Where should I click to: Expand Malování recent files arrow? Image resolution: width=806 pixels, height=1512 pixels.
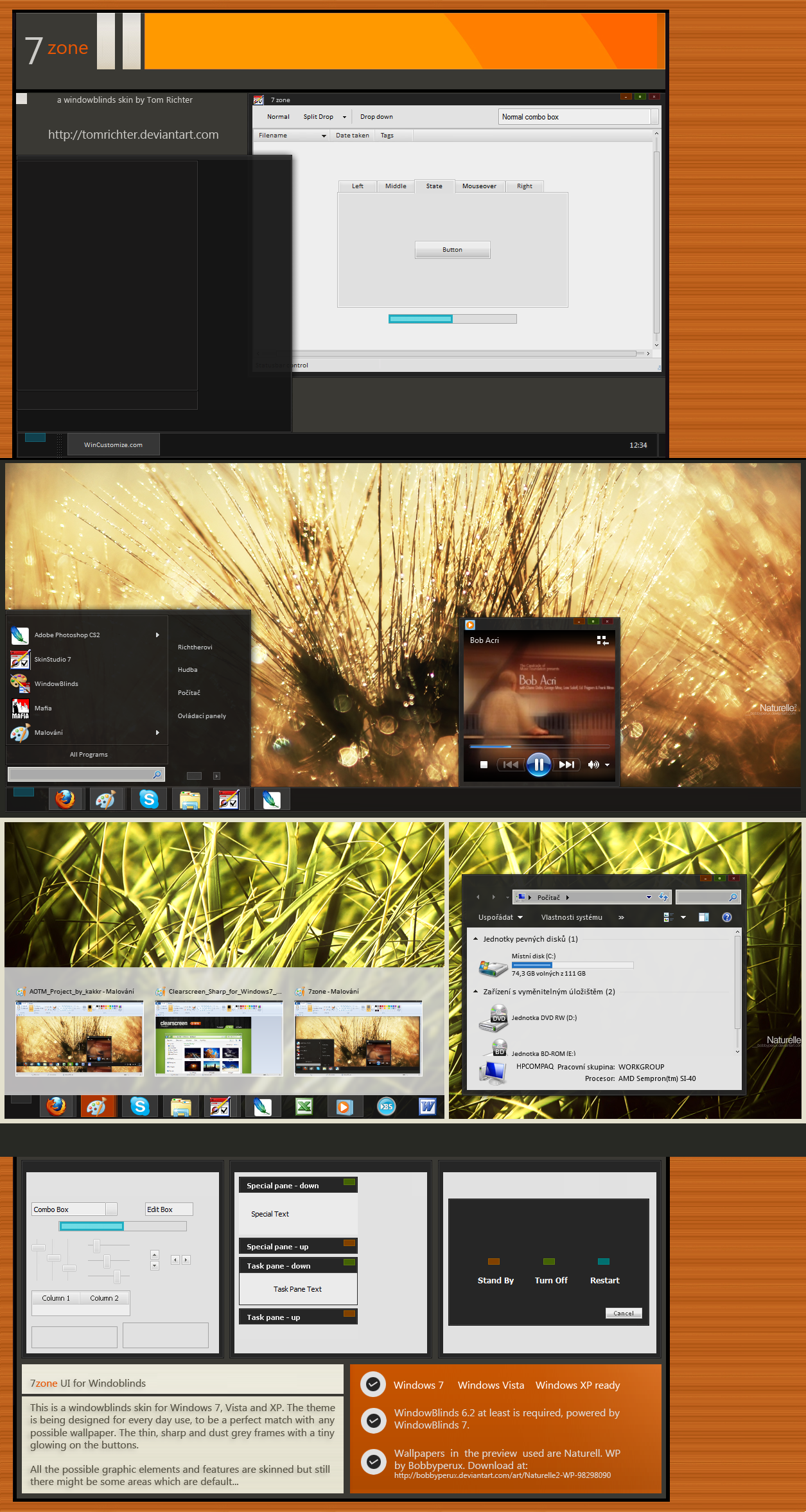coord(157,733)
